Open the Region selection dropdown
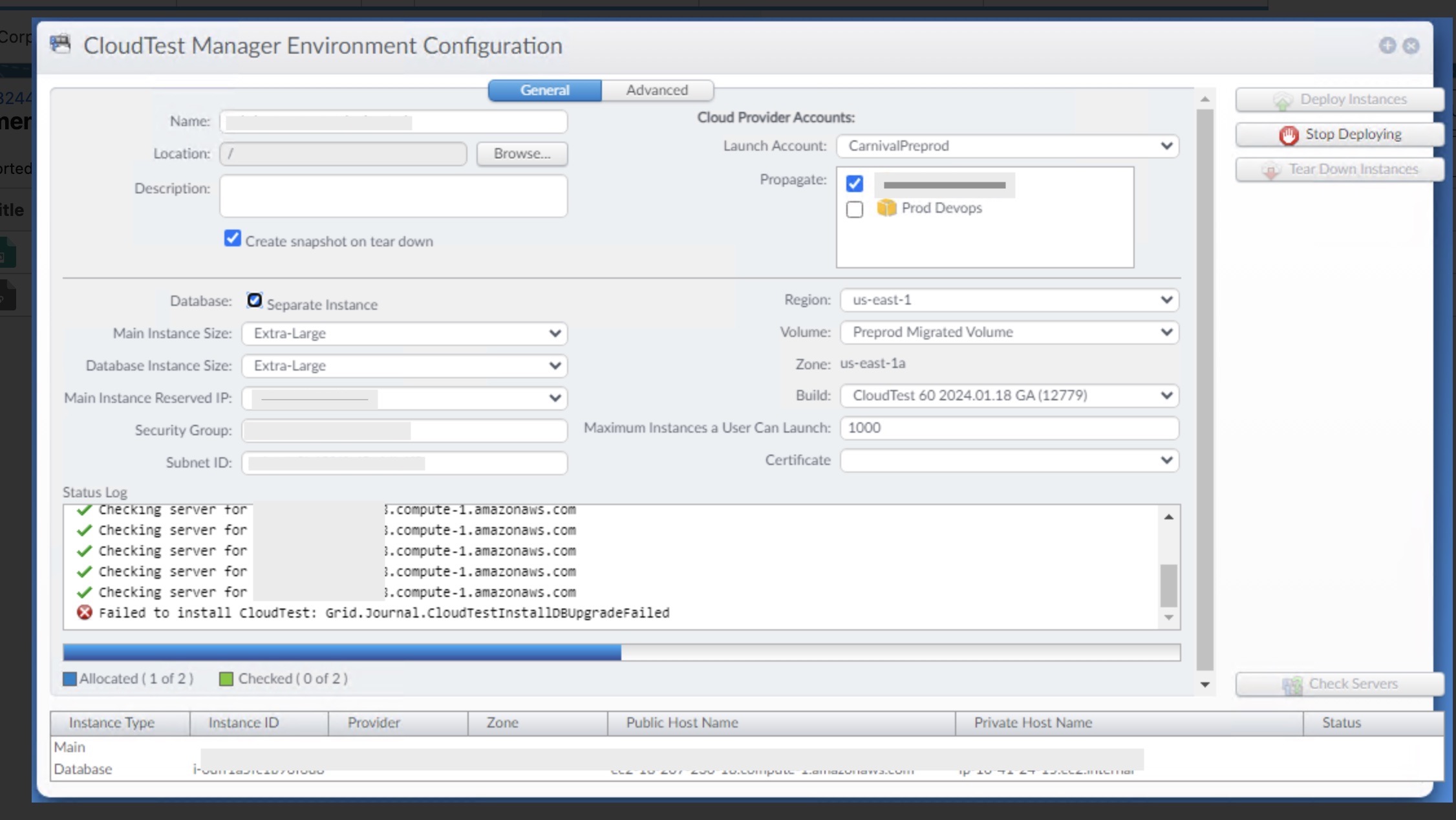Viewport: 1456px width, 820px height. pos(1166,299)
